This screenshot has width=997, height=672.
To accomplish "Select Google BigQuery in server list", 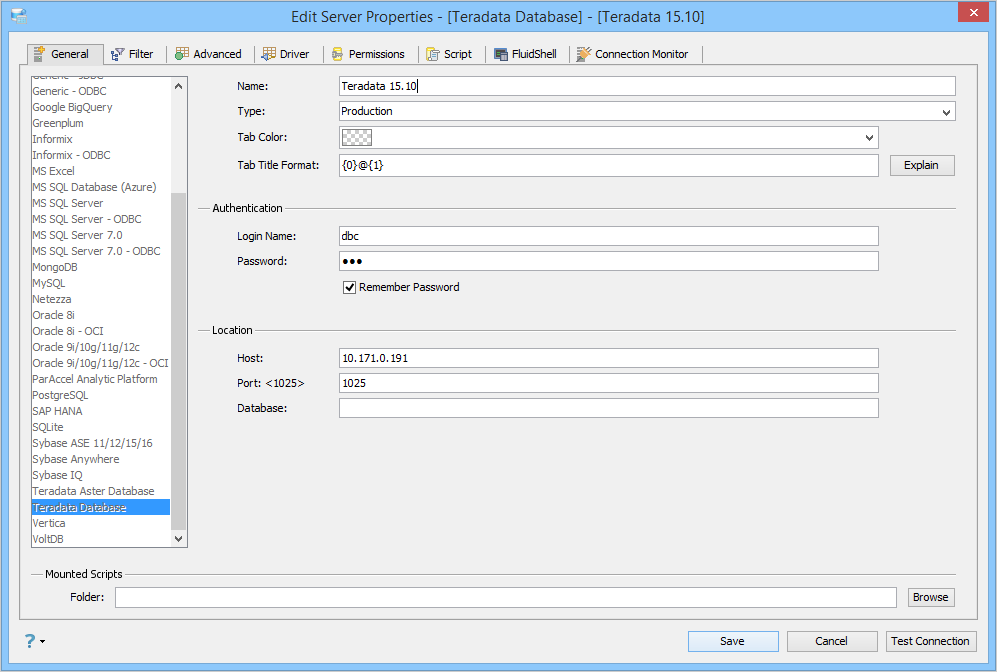I will tap(101, 107).
